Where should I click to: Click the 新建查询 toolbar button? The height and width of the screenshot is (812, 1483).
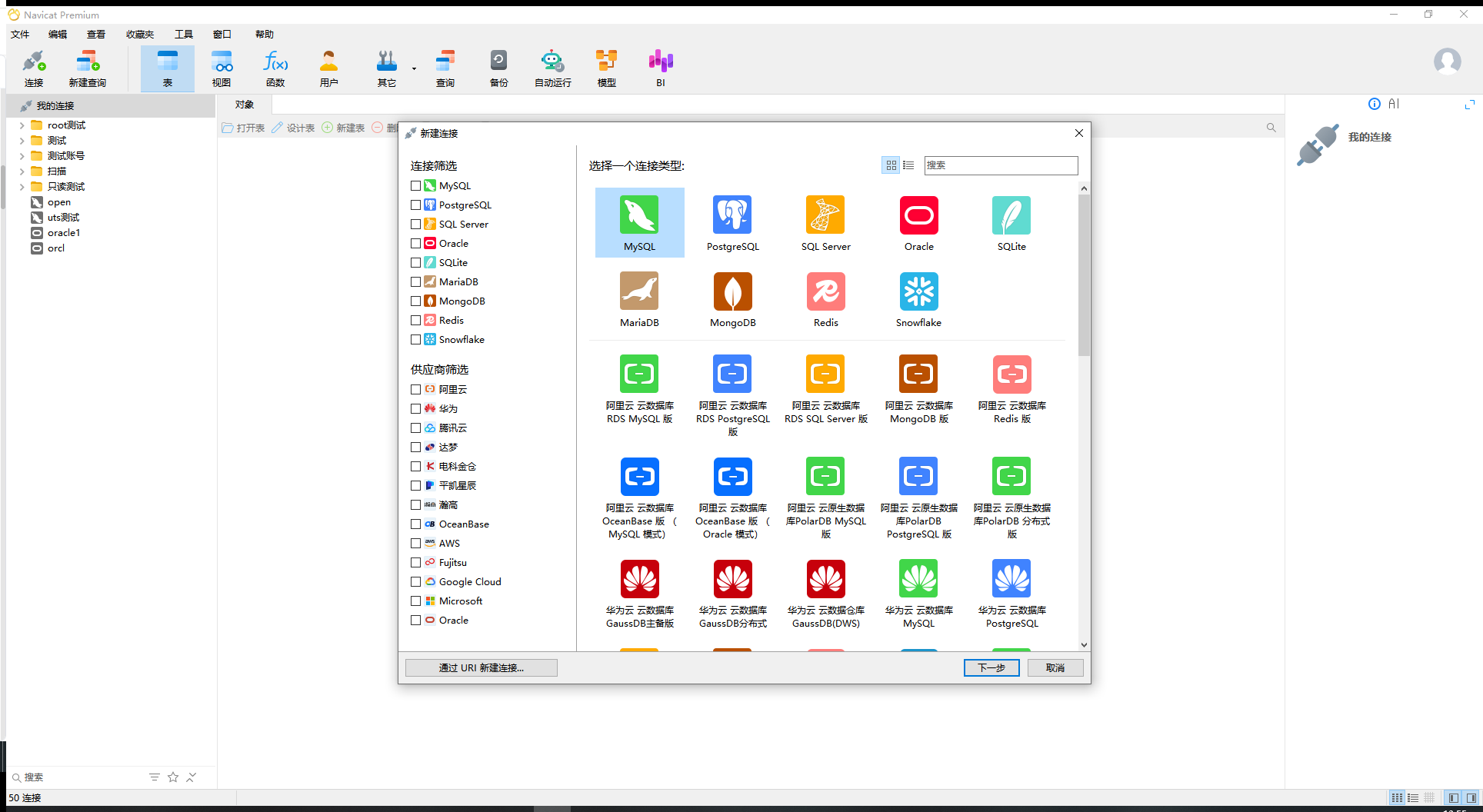pos(87,68)
